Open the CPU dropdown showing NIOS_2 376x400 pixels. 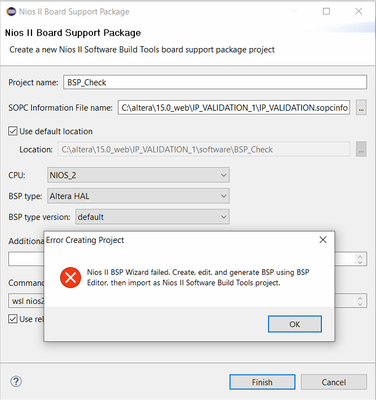pyautogui.click(x=138, y=175)
